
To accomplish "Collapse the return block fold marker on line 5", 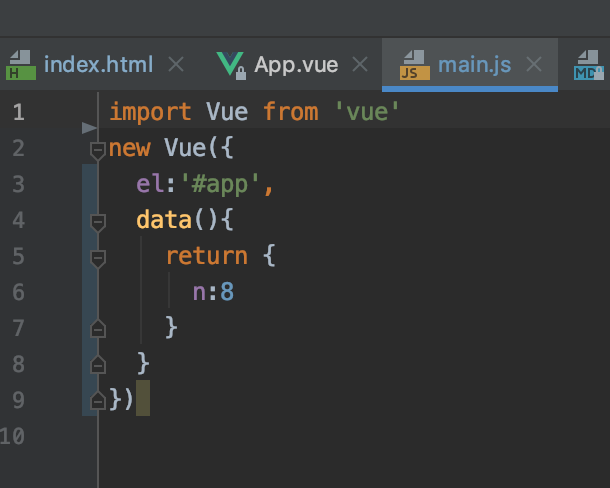I will (98, 259).
